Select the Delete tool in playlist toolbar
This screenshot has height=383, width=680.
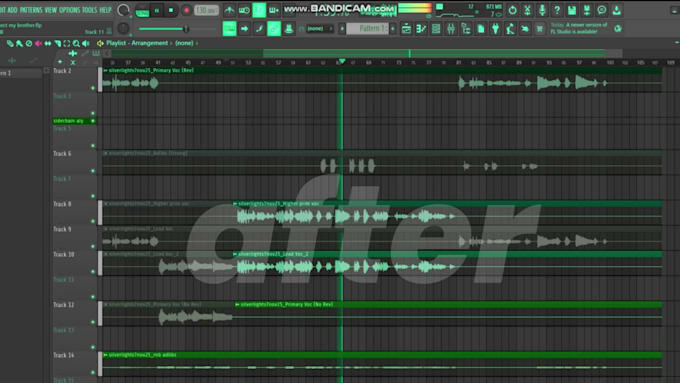click(x=29, y=43)
